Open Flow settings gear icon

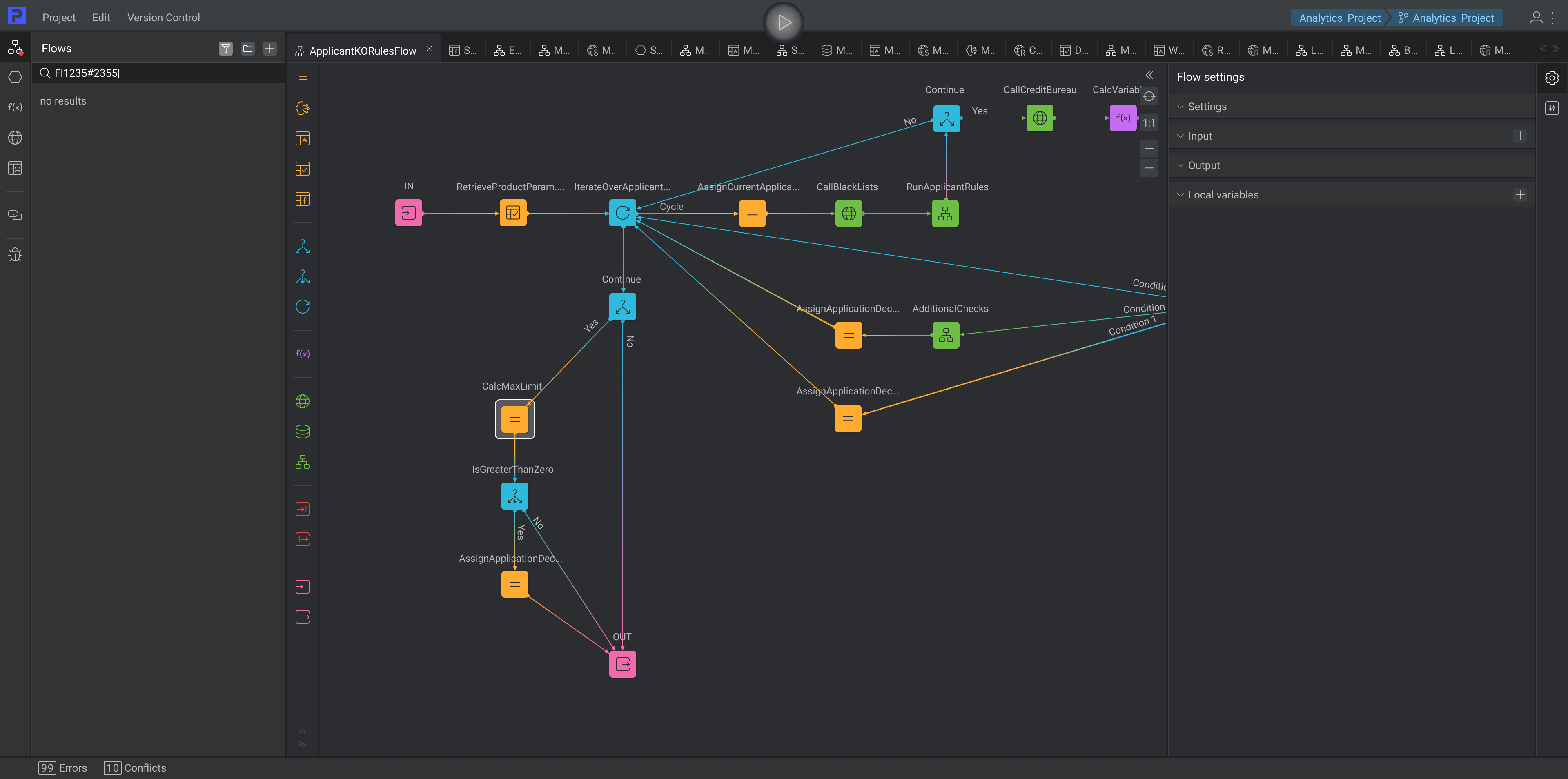1552,78
